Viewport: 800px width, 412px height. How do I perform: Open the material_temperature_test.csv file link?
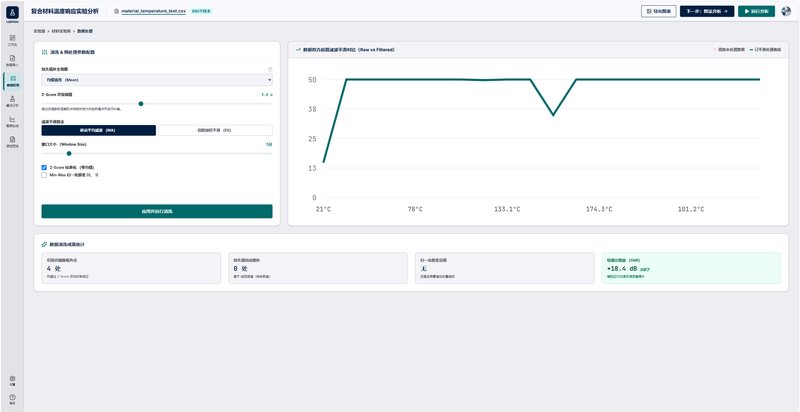click(154, 11)
